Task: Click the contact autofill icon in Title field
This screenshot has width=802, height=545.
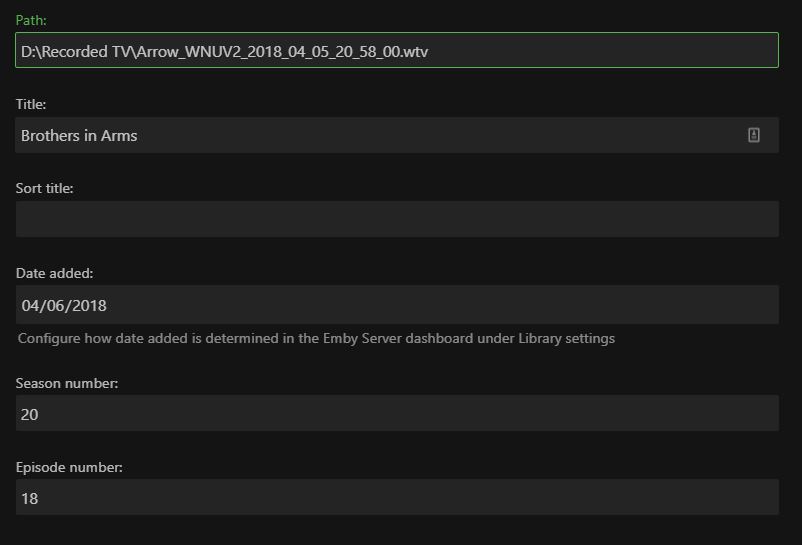Action: 754,135
